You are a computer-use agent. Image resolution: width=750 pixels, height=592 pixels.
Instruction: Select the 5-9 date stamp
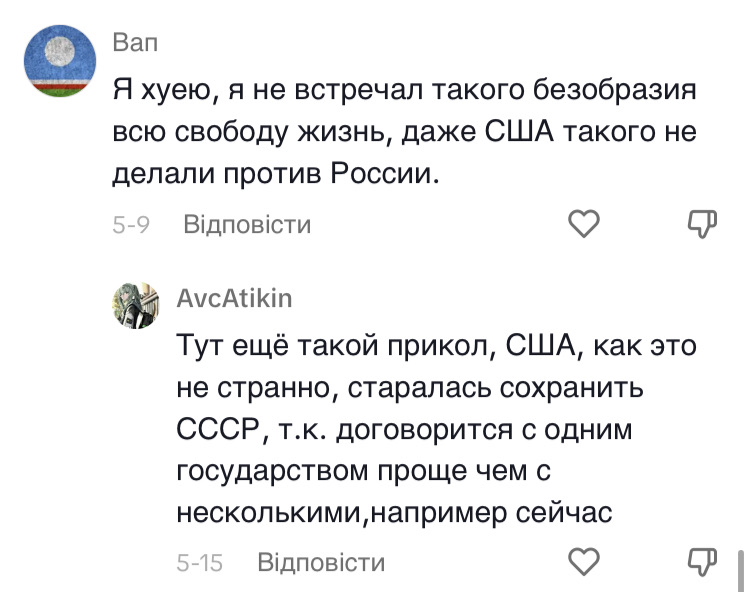point(130,225)
